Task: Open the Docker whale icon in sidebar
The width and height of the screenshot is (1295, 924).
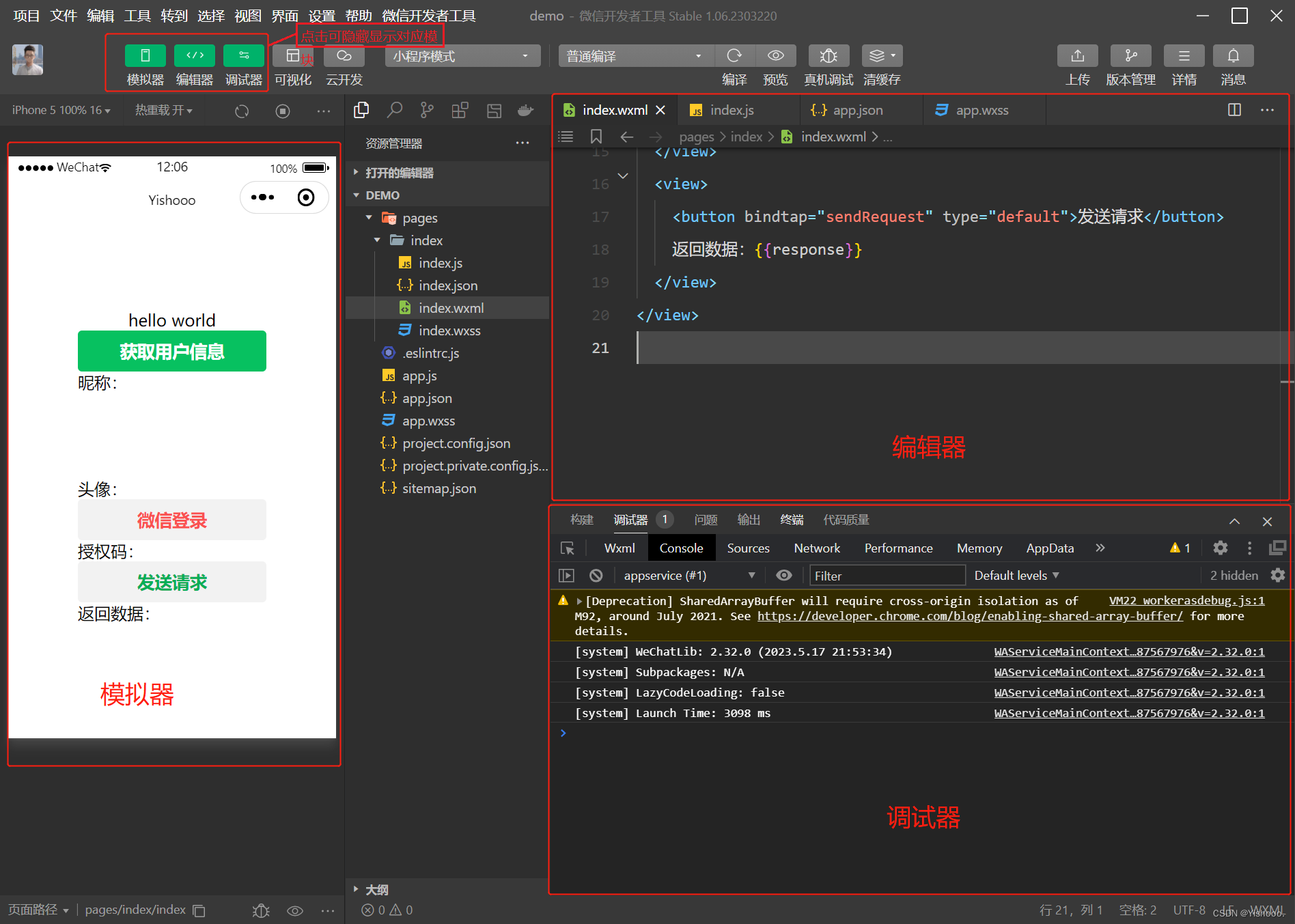Action: [x=525, y=110]
